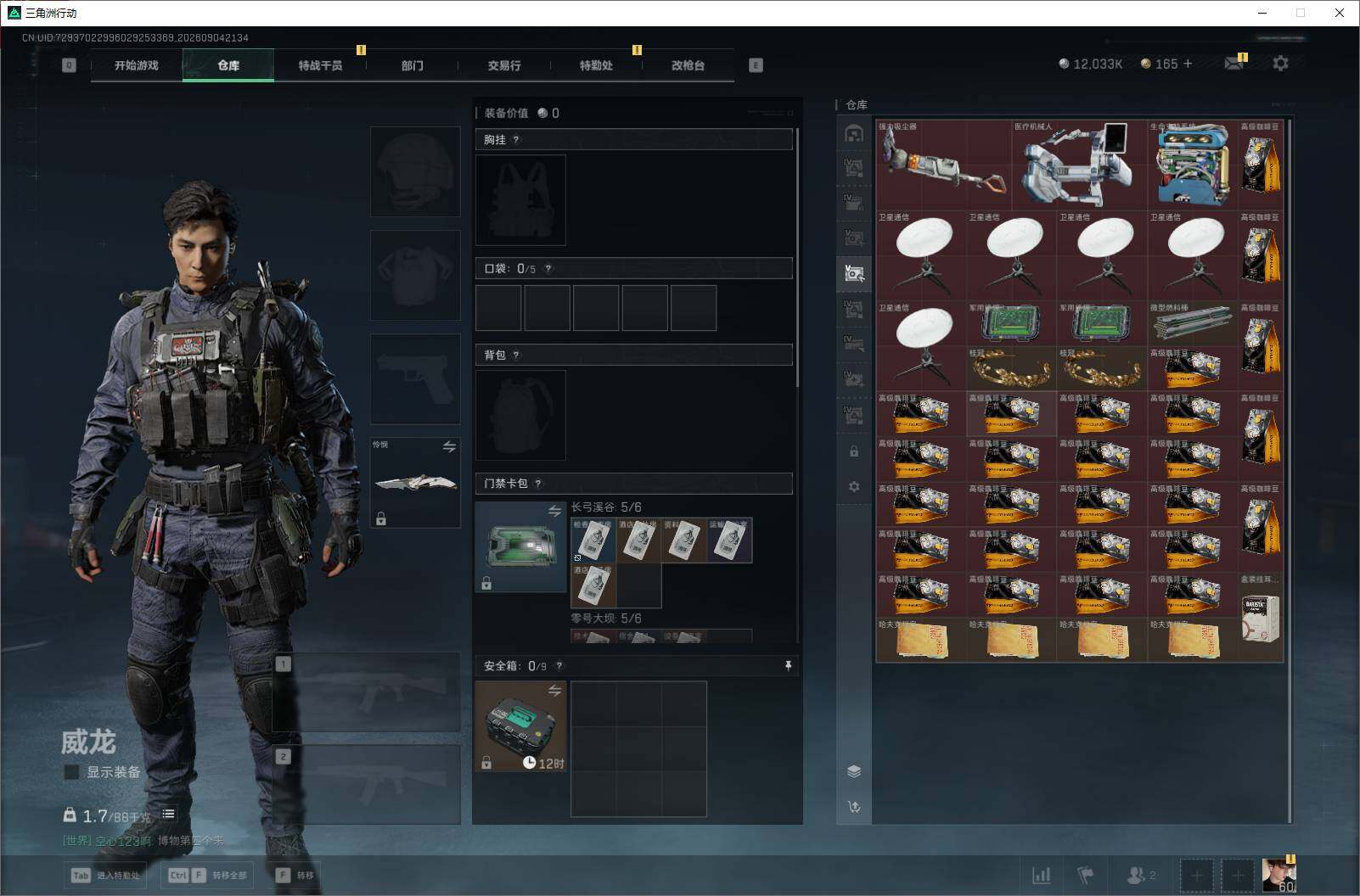Click the Q key previous-tab hint
The height and width of the screenshot is (896, 1360).
pyautogui.click(x=70, y=65)
